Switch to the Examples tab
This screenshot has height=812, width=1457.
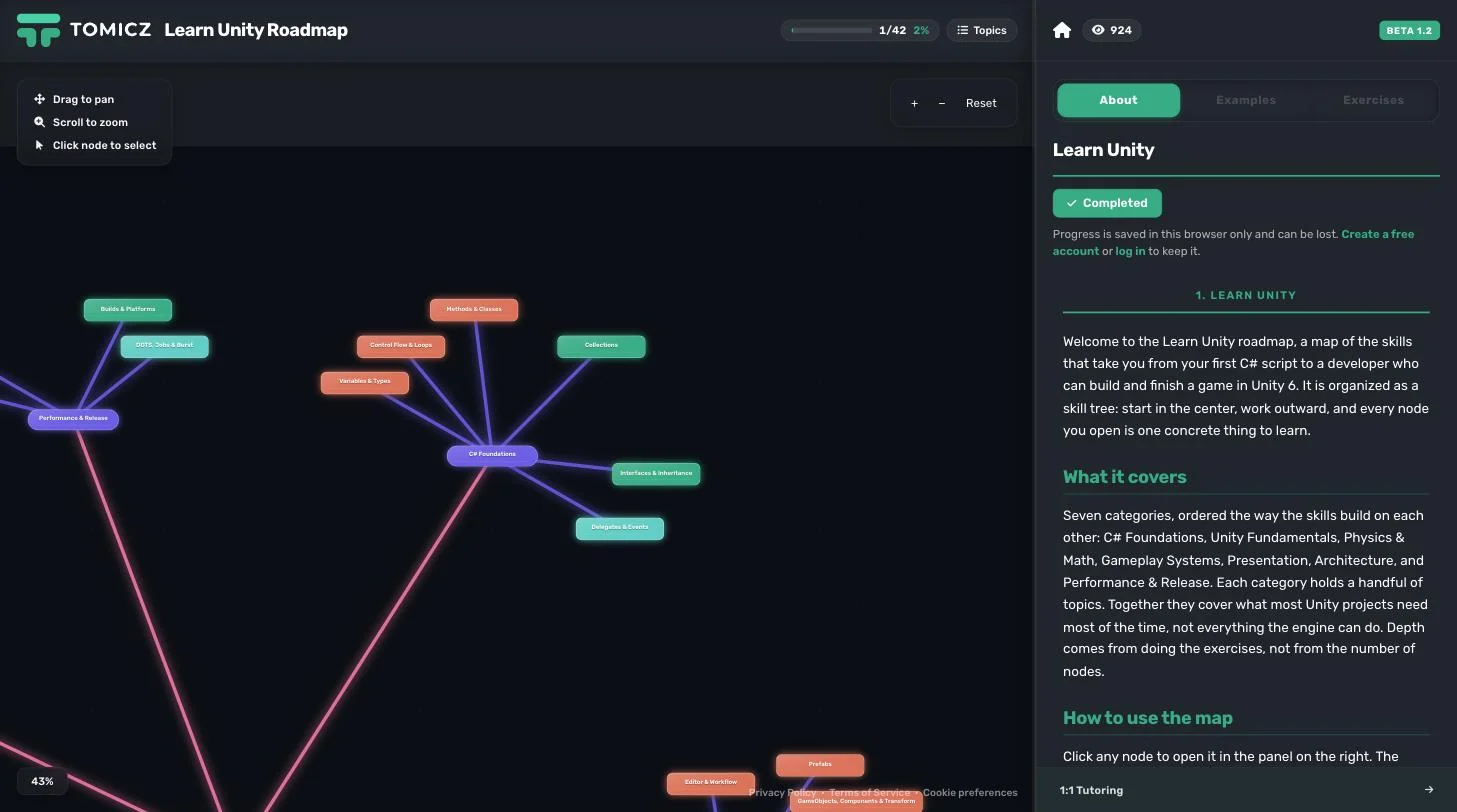coord(1245,100)
